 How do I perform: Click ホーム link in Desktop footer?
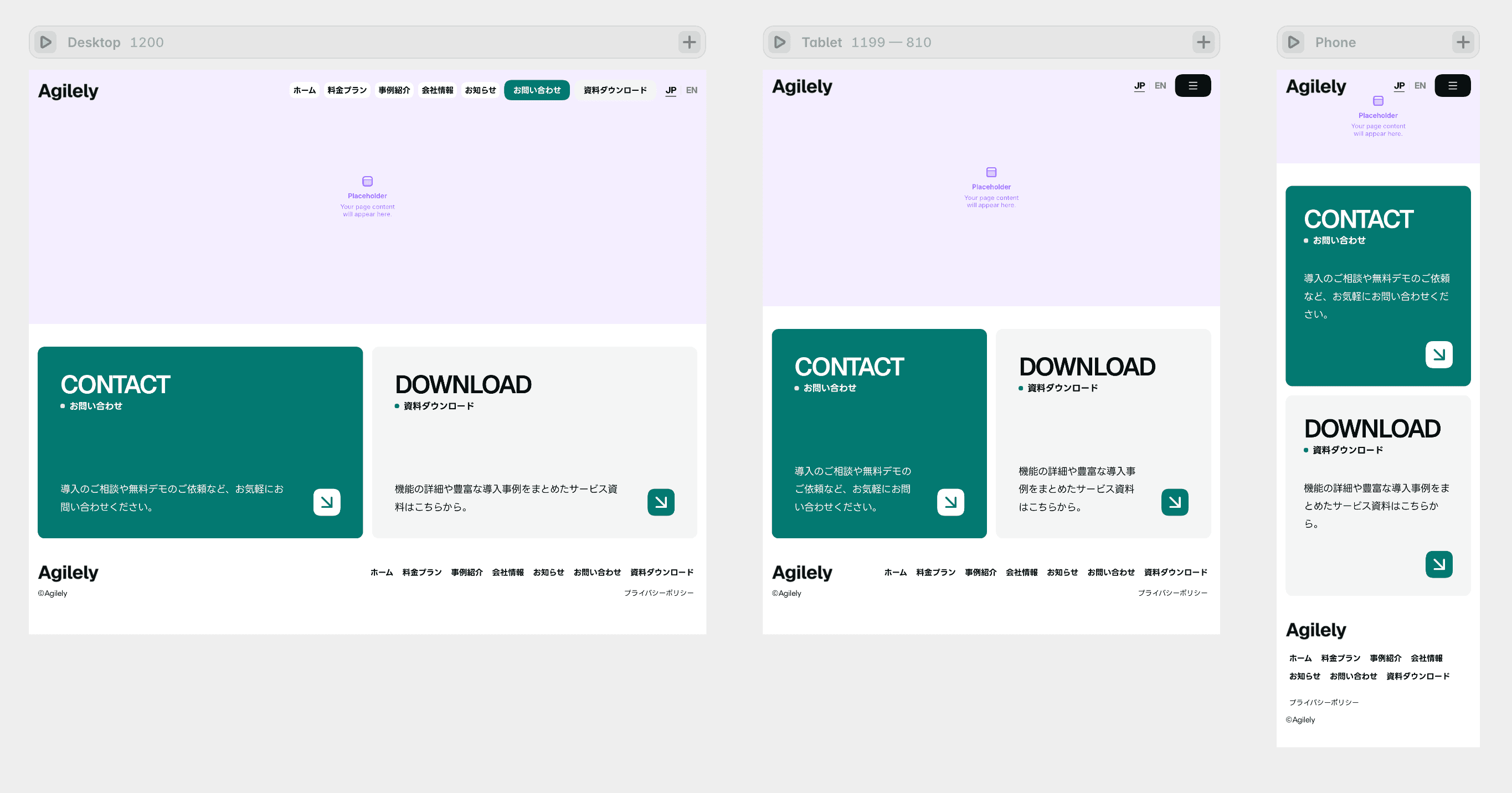tap(382, 572)
